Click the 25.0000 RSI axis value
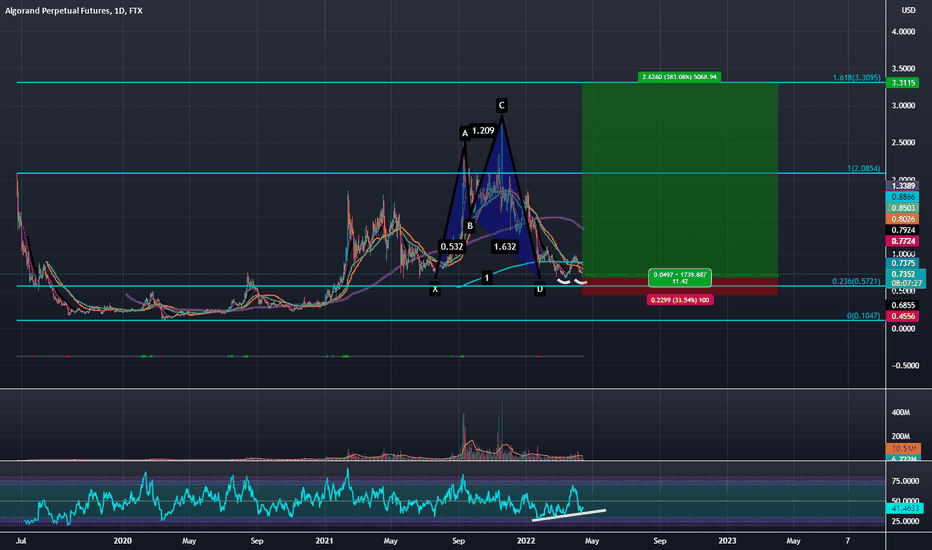932x550 pixels. tap(906, 521)
